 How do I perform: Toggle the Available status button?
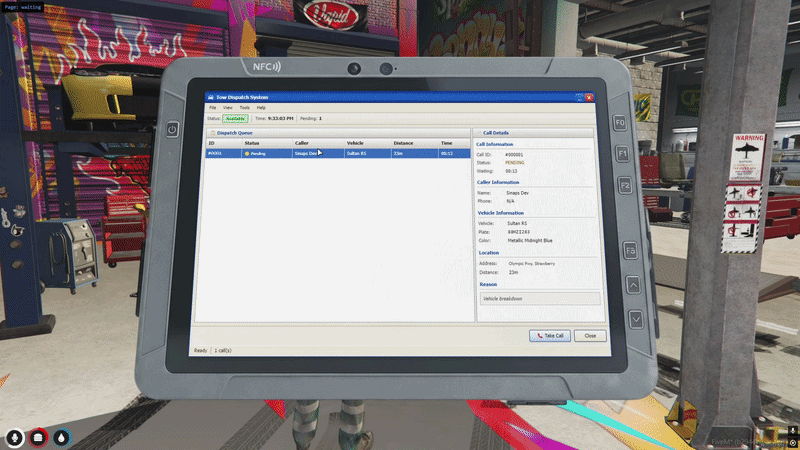pos(235,118)
